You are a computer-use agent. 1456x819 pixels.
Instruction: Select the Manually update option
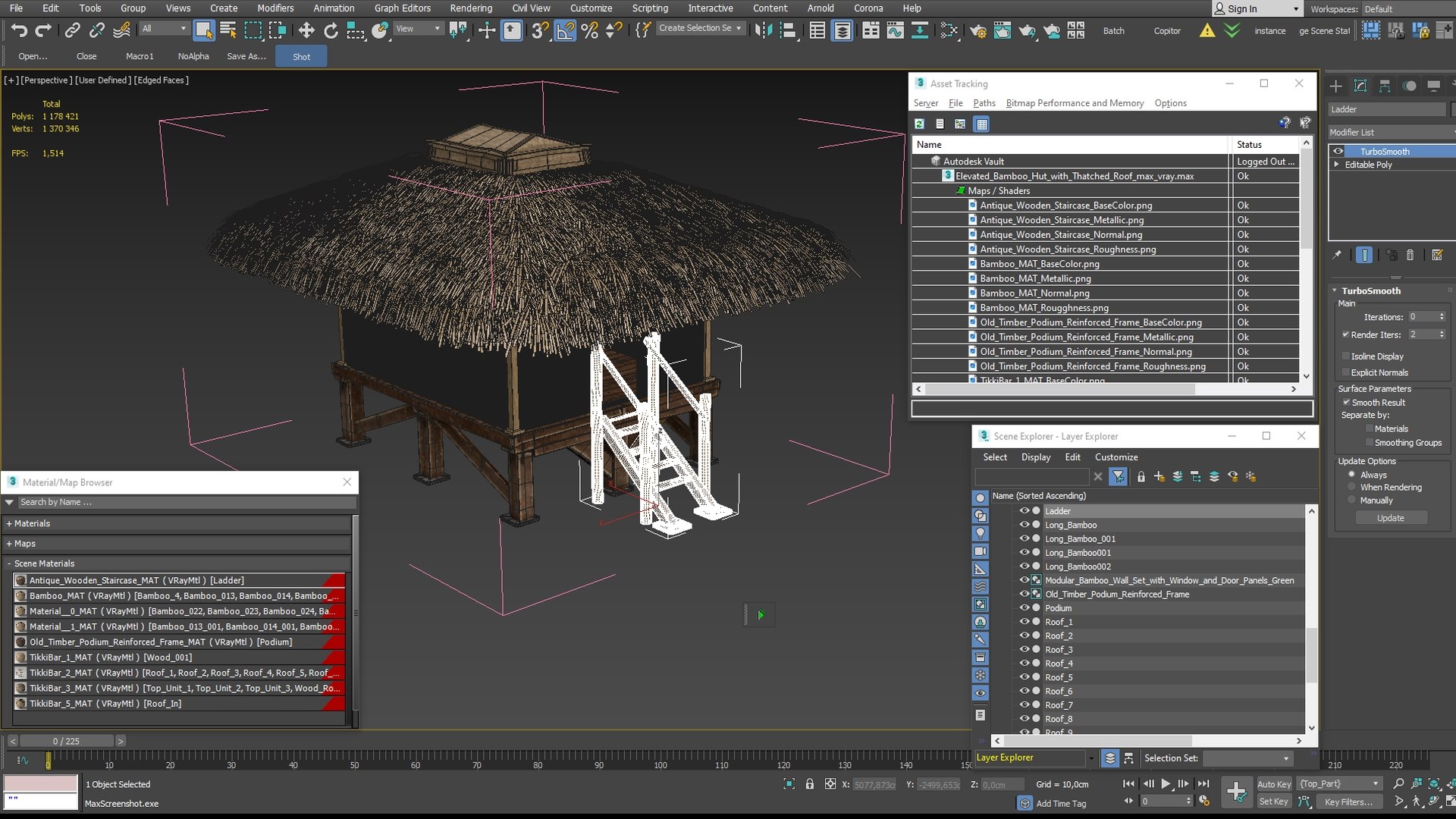pyautogui.click(x=1351, y=500)
